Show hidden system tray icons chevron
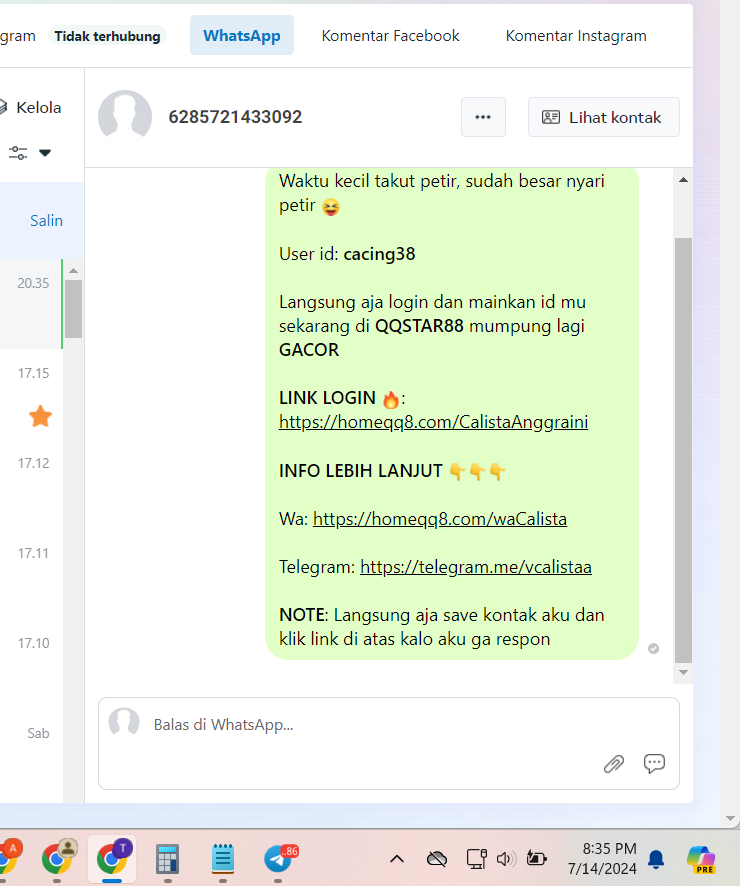The height and width of the screenshot is (886, 740). click(397, 859)
